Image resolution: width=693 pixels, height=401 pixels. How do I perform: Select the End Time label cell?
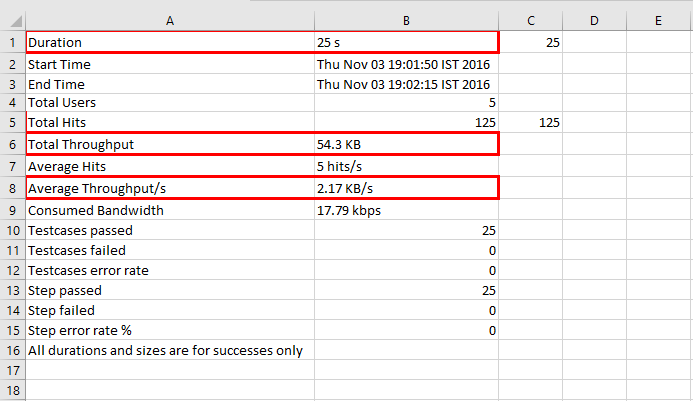170,84
